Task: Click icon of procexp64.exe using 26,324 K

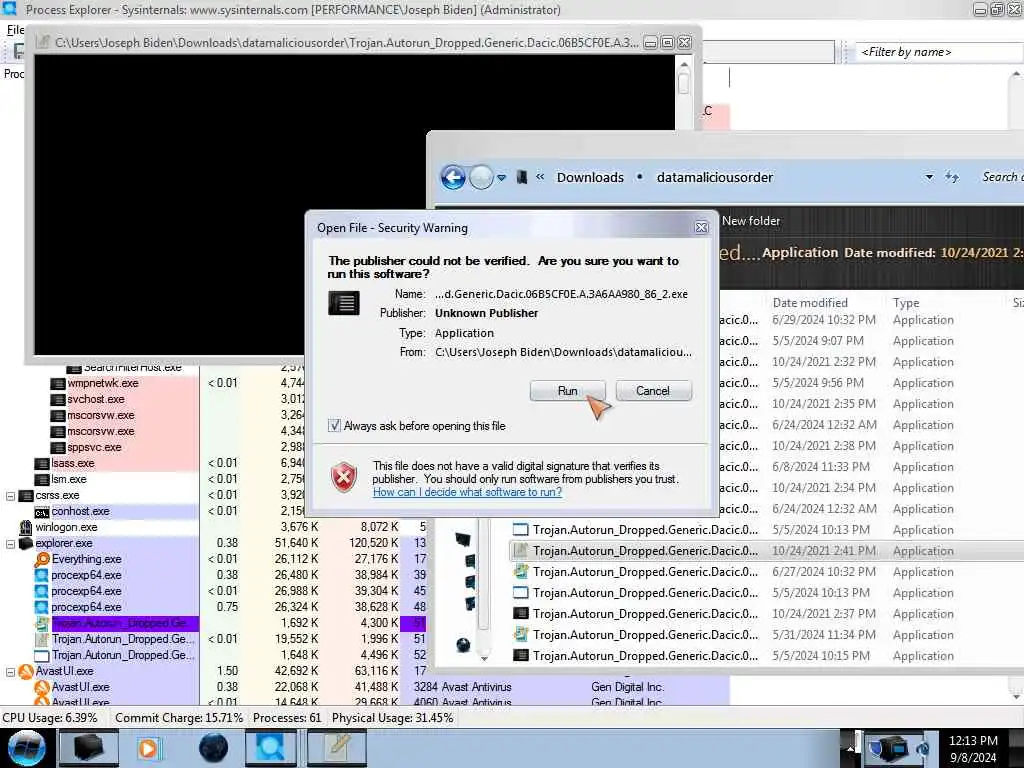Action: click(42, 607)
